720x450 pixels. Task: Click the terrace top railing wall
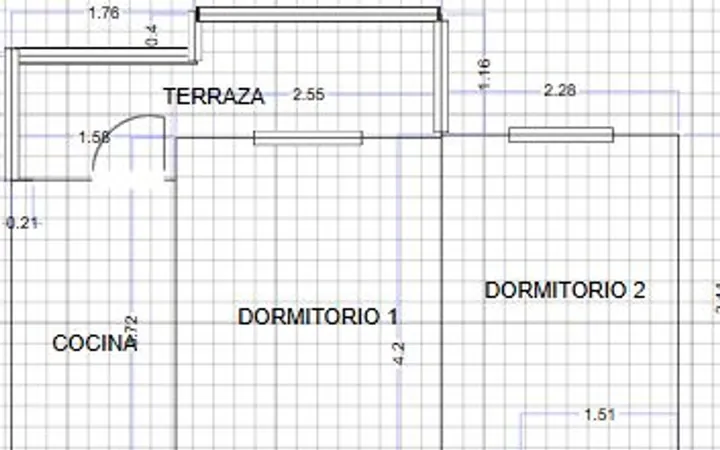(319, 14)
